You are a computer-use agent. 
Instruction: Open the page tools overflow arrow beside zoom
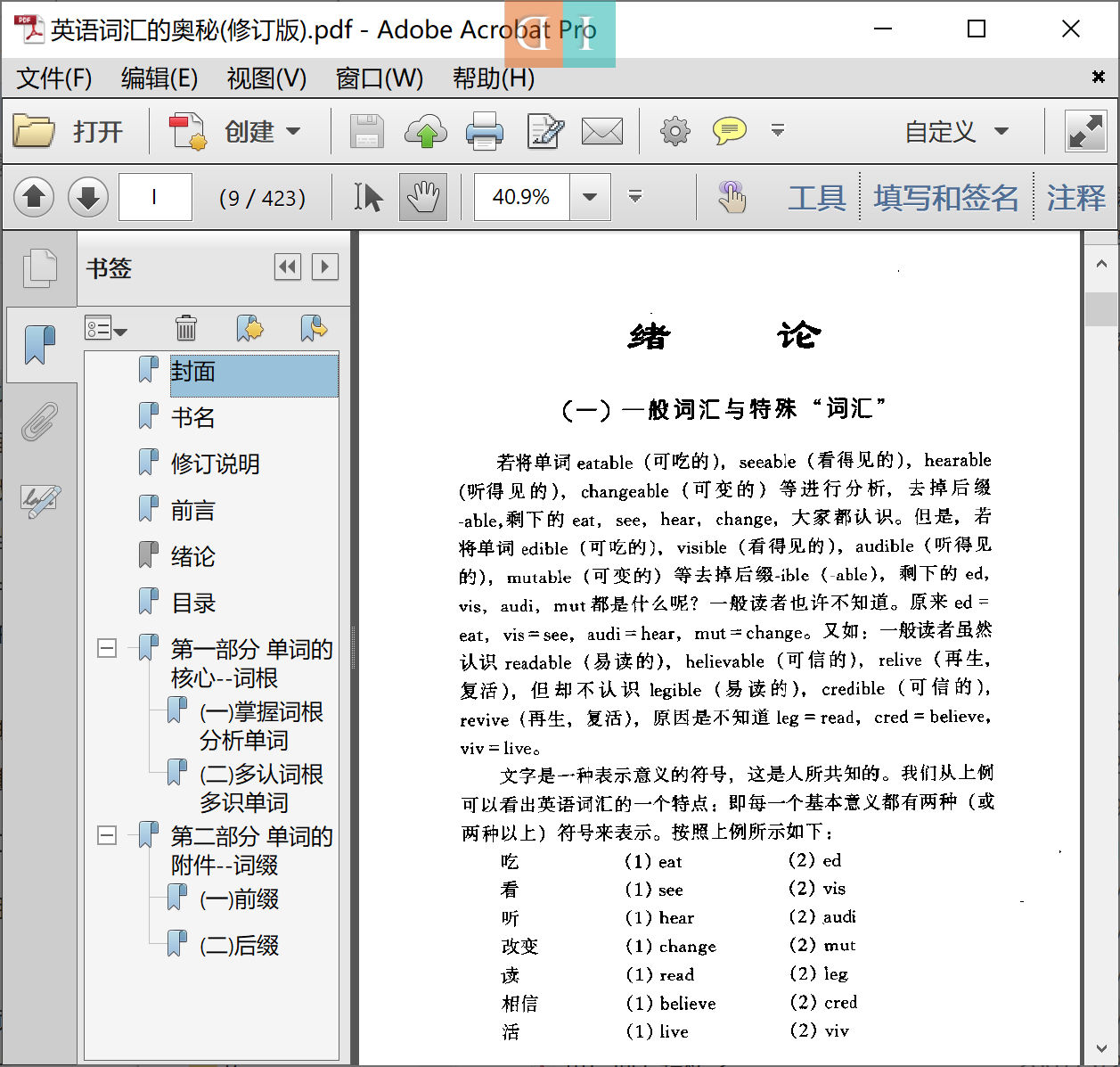(x=635, y=196)
